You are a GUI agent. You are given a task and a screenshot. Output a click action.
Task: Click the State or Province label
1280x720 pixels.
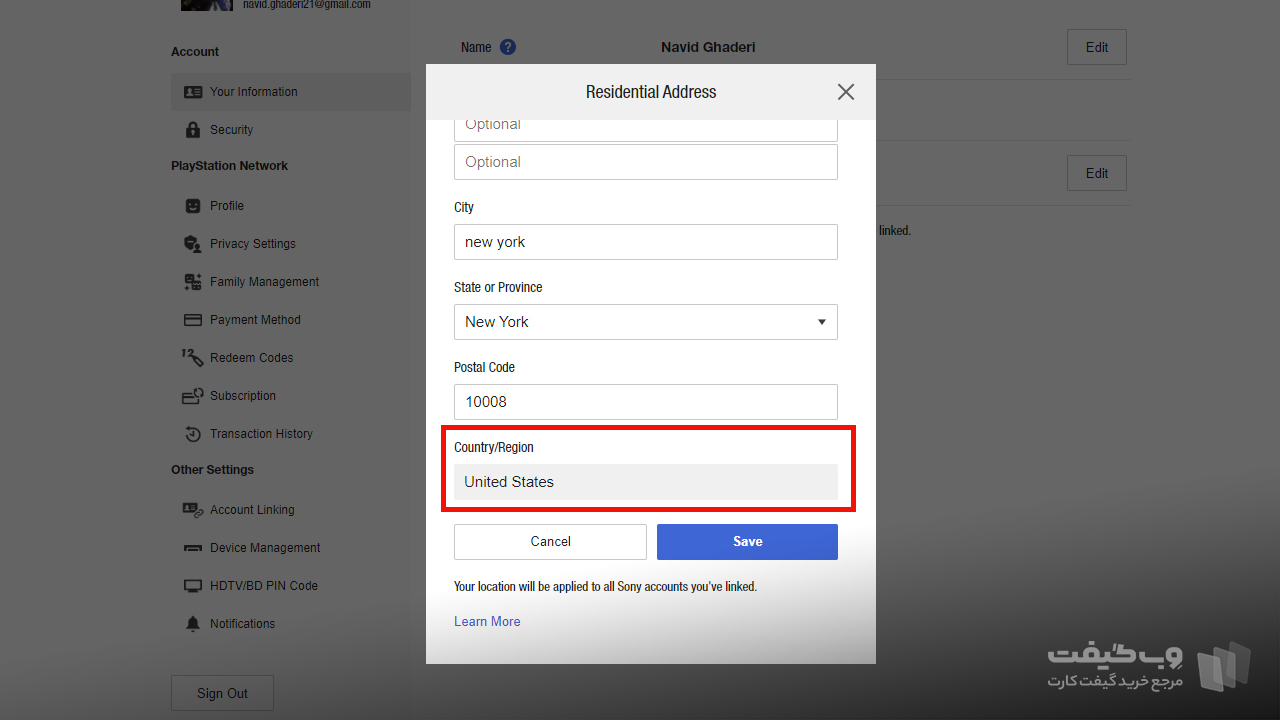[x=498, y=288]
